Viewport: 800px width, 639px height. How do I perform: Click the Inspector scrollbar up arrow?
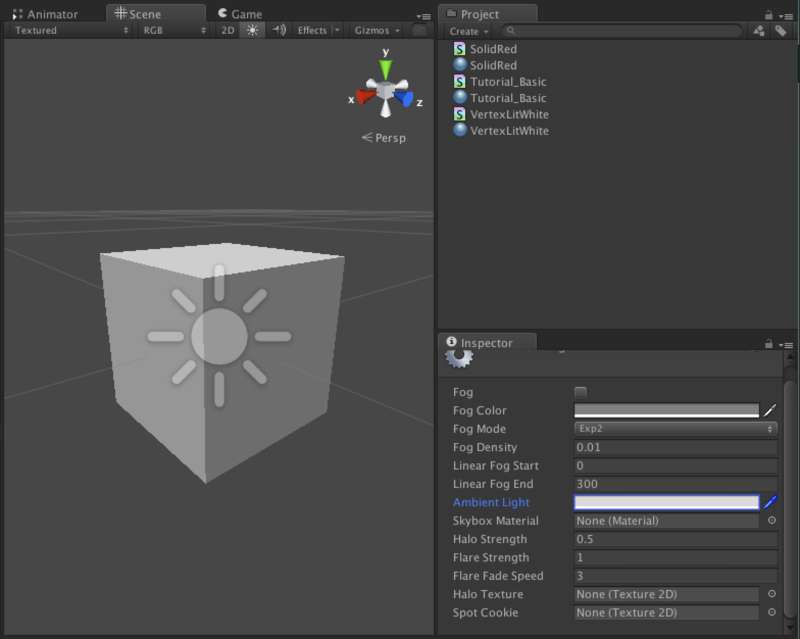point(790,356)
